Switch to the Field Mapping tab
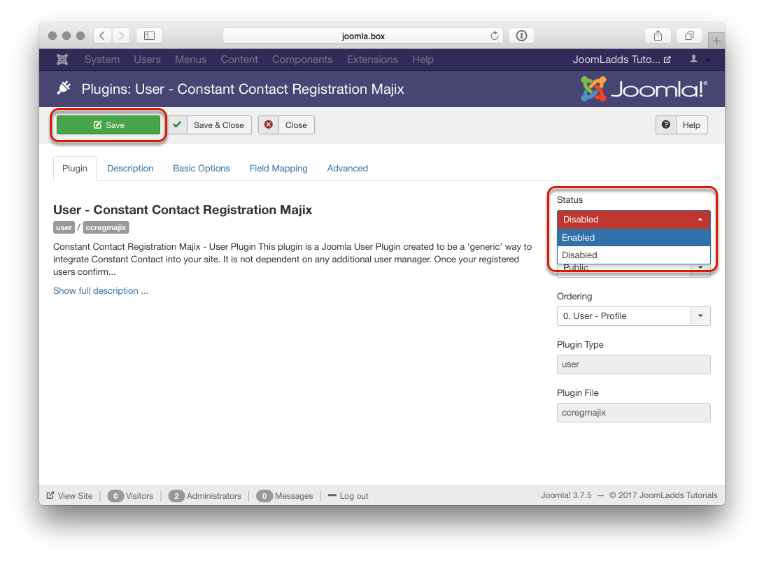Screen dimensions: 764x561 (278, 169)
